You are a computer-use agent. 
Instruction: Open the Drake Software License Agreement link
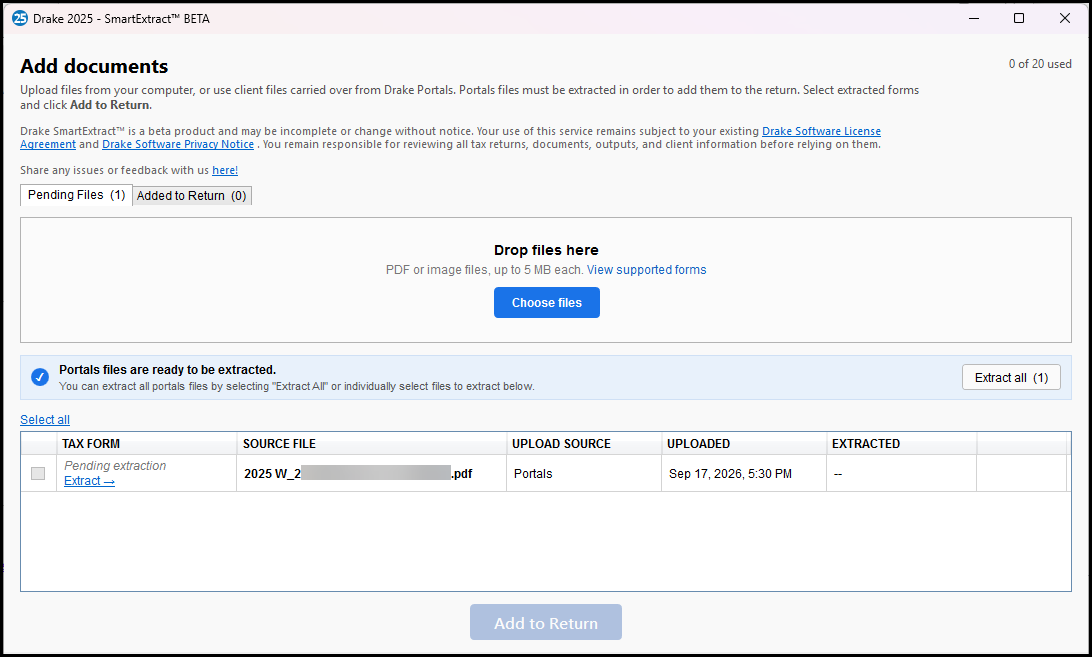click(x=821, y=131)
